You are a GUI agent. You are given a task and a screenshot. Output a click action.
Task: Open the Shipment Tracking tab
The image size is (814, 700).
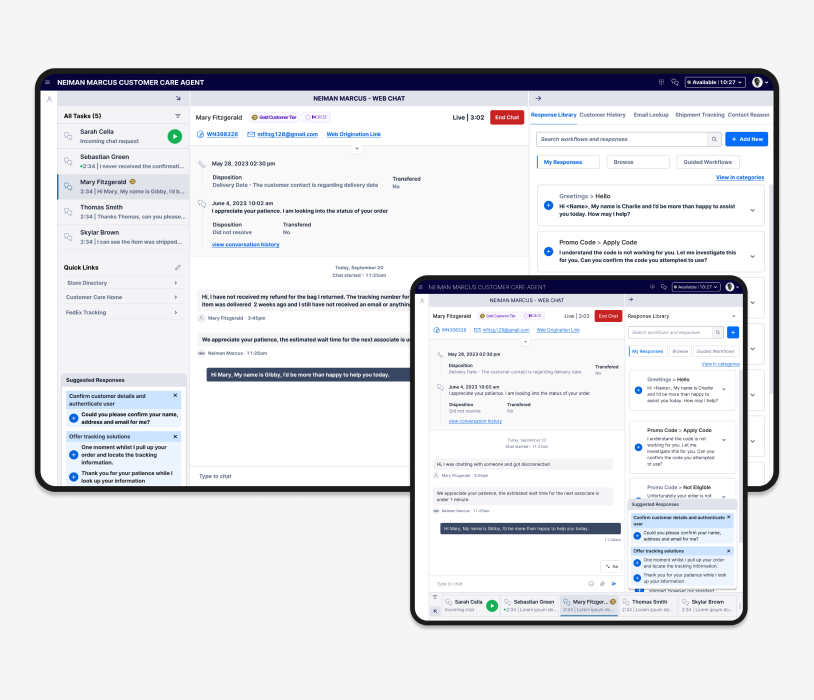(699, 115)
